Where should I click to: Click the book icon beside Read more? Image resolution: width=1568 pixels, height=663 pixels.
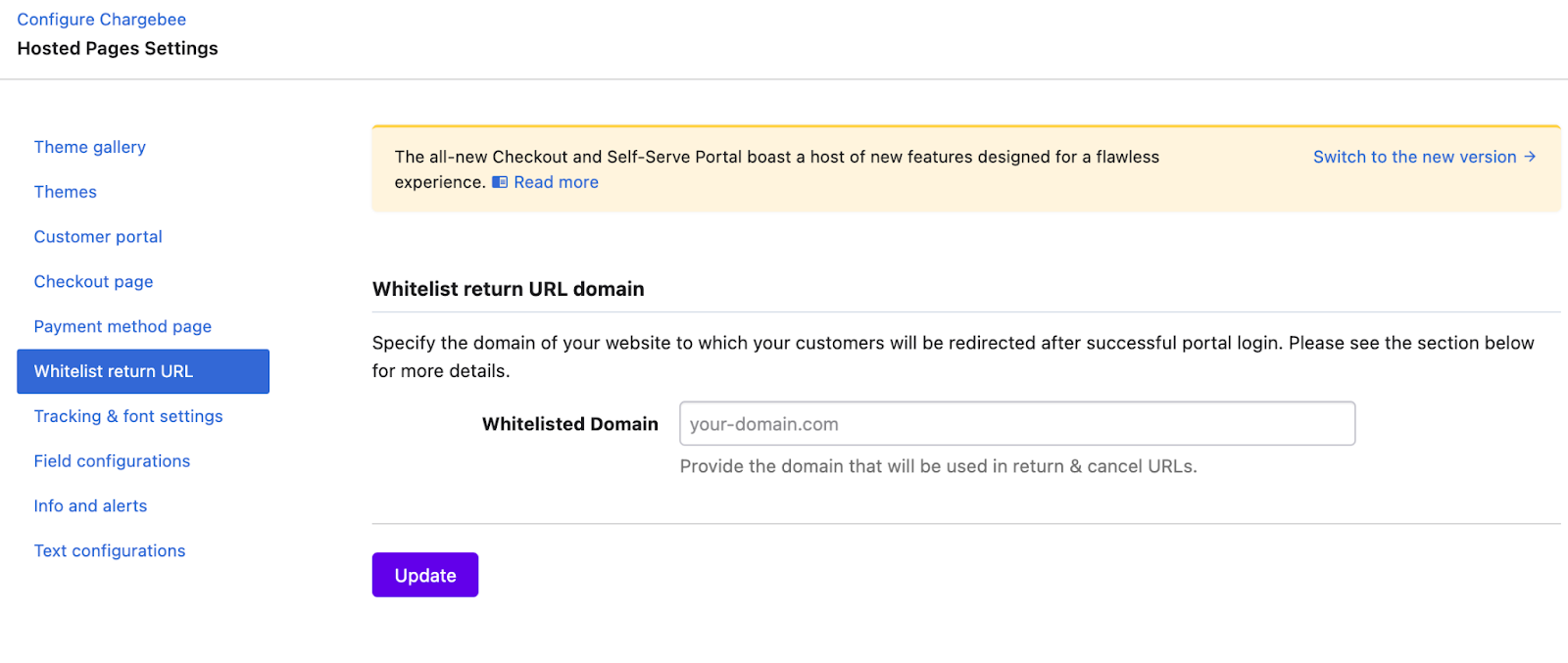(500, 182)
